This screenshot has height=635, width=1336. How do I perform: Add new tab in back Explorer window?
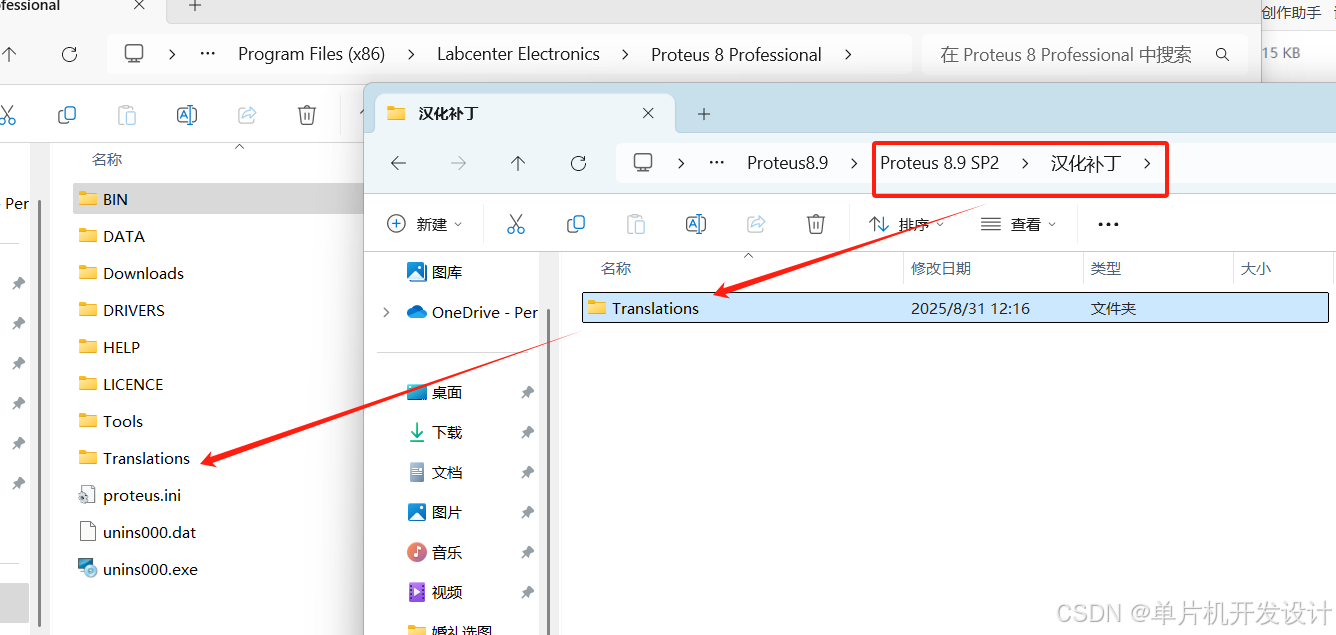[195, 6]
